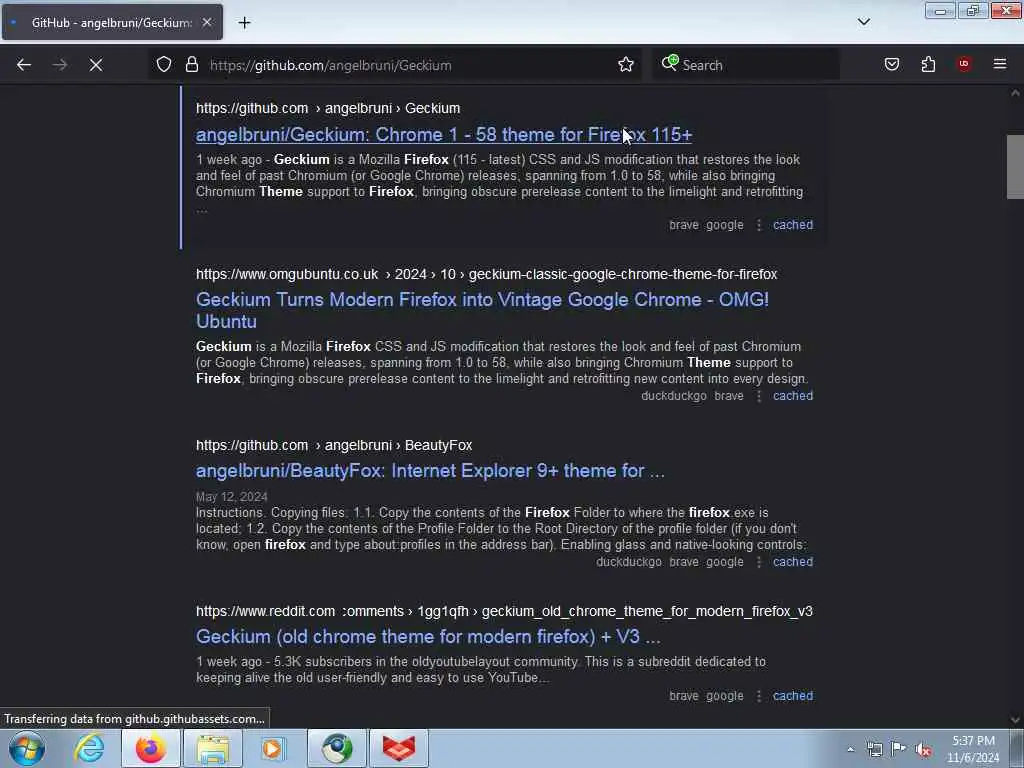
Task: Click the page vertical scrollbar thumb
Action: [x=1015, y=167]
